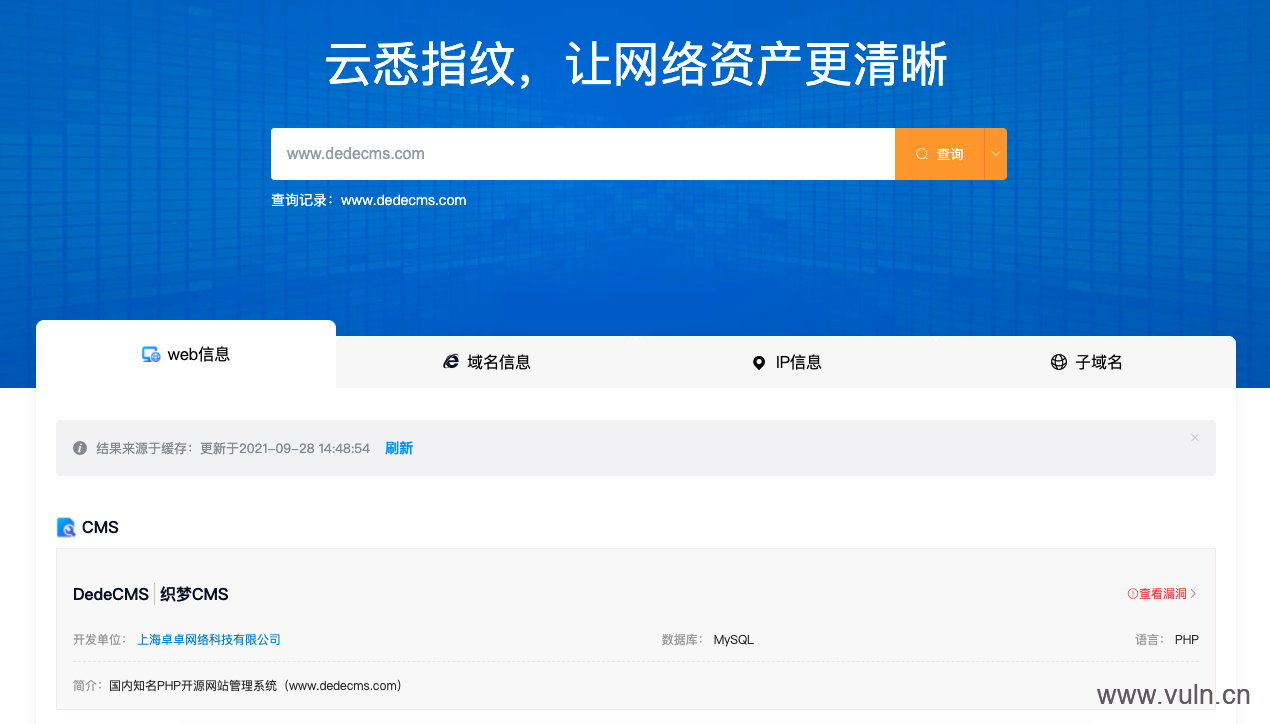Click the CMS section heading
Image resolution: width=1270 pixels, height=724 pixels.
tap(100, 527)
